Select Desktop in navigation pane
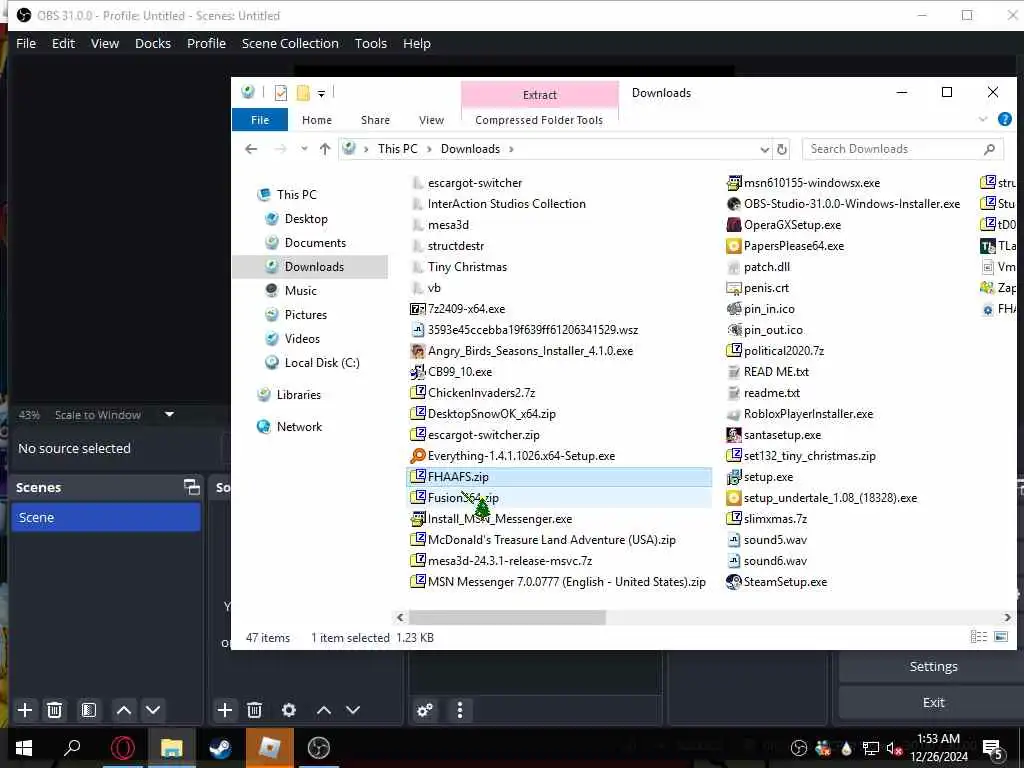 (306, 219)
